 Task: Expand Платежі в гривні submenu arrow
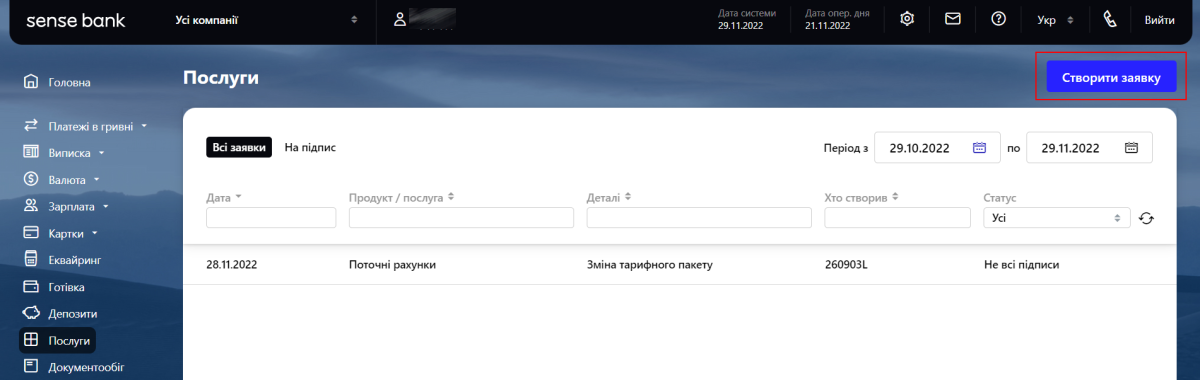(x=144, y=127)
